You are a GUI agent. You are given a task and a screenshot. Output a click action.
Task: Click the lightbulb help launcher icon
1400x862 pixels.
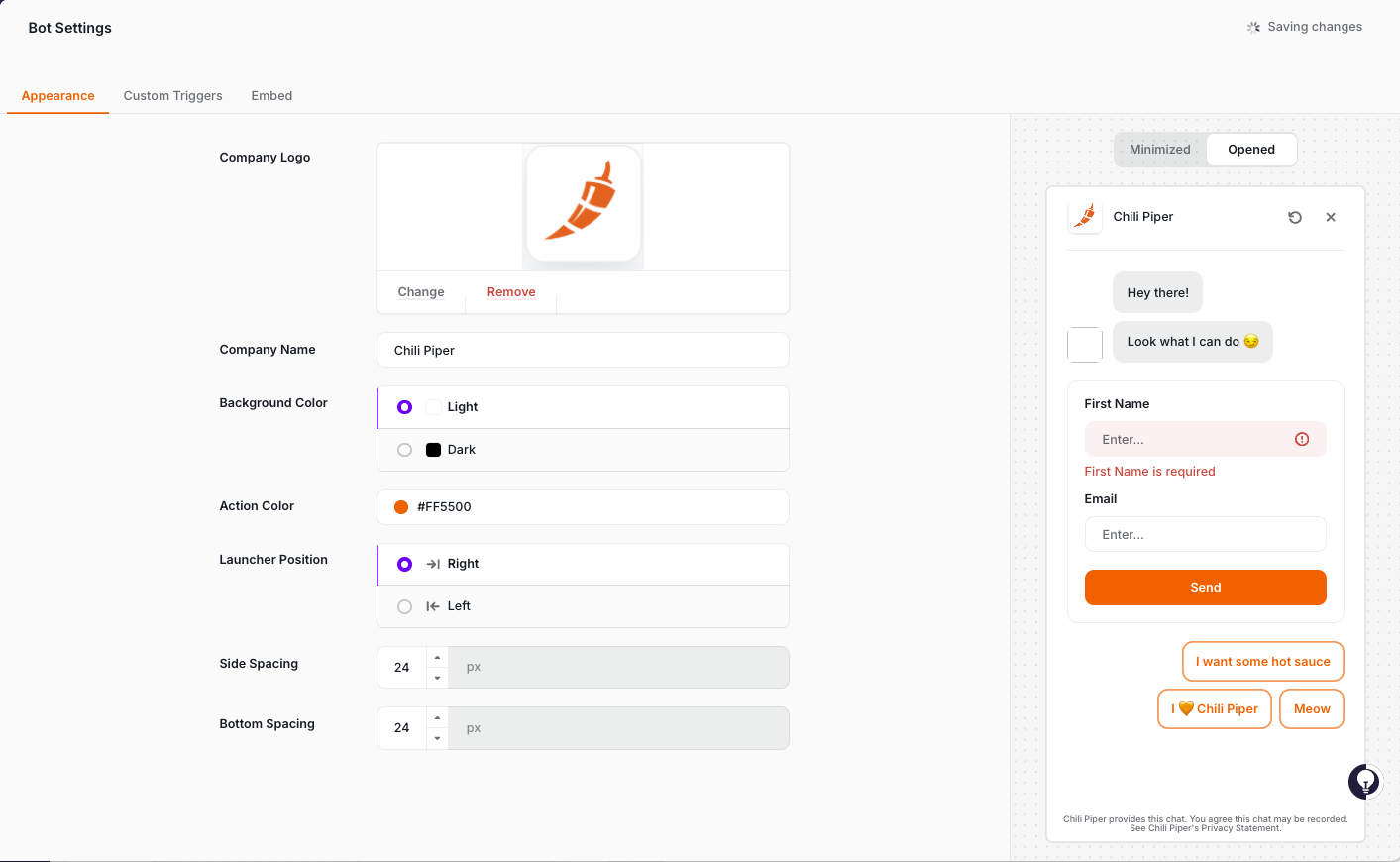1365,782
